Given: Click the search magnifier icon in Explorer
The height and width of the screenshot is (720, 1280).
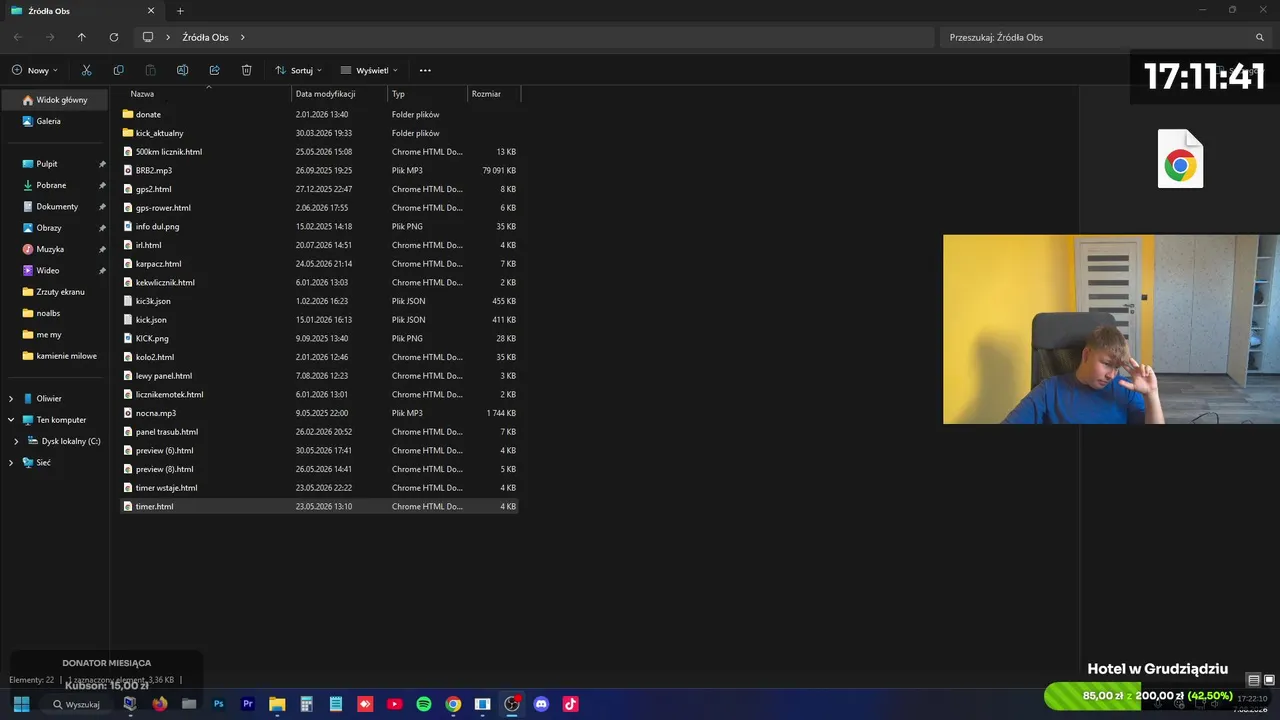Looking at the screenshot, I should (x=1260, y=37).
